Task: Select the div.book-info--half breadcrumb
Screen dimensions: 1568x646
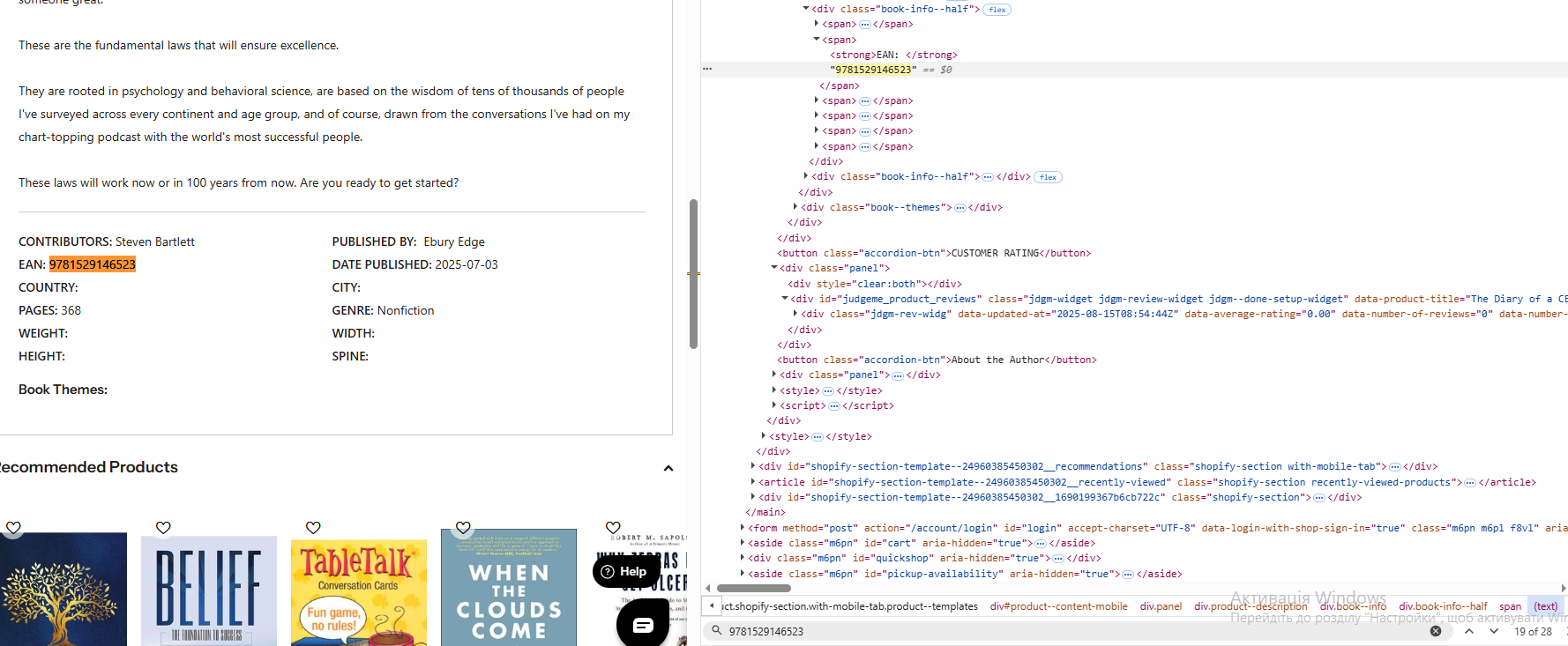Action: (1443, 606)
